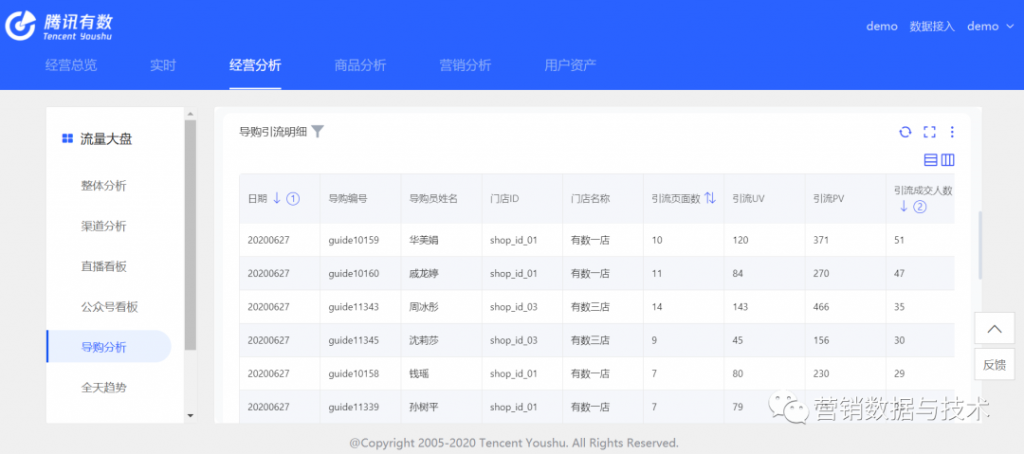Switch to column layout view icon
This screenshot has height=454, width=1024.
(948, 160)
